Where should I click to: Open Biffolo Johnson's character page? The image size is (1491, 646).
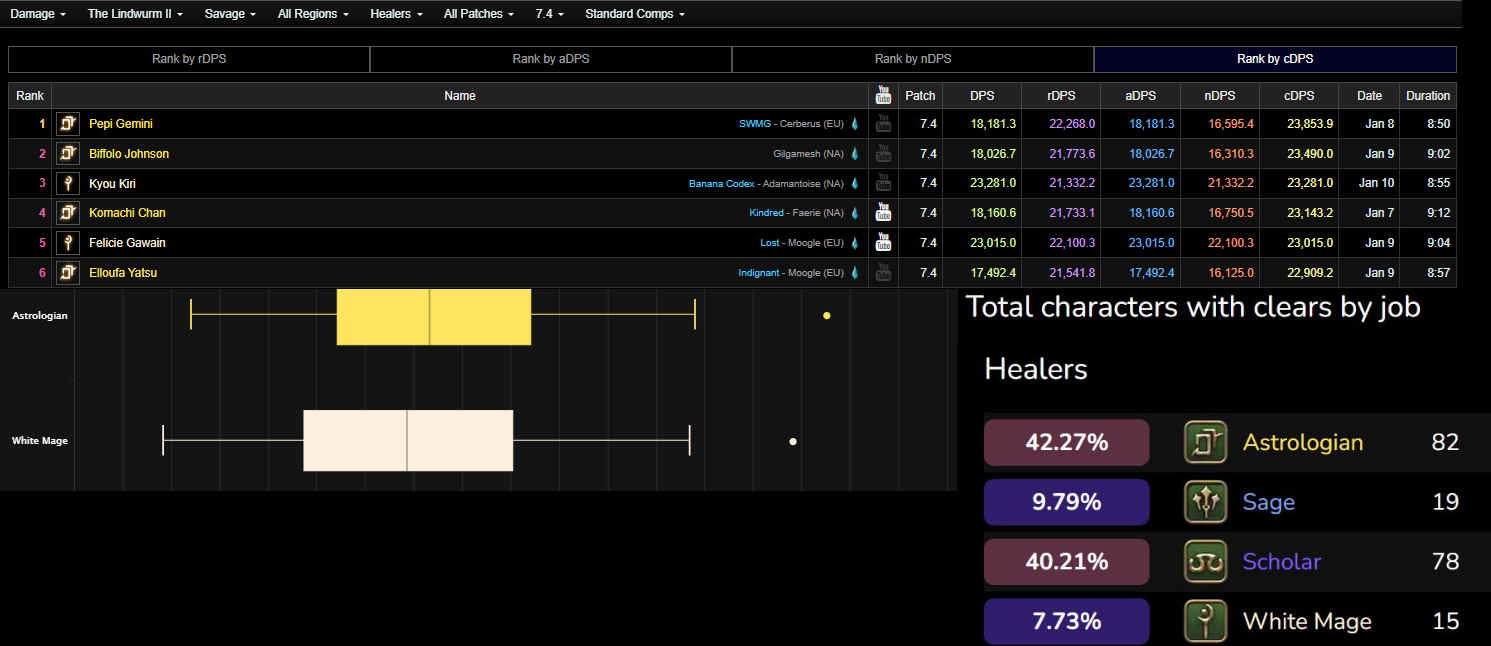pyautogui.click(x=129, y=154)
